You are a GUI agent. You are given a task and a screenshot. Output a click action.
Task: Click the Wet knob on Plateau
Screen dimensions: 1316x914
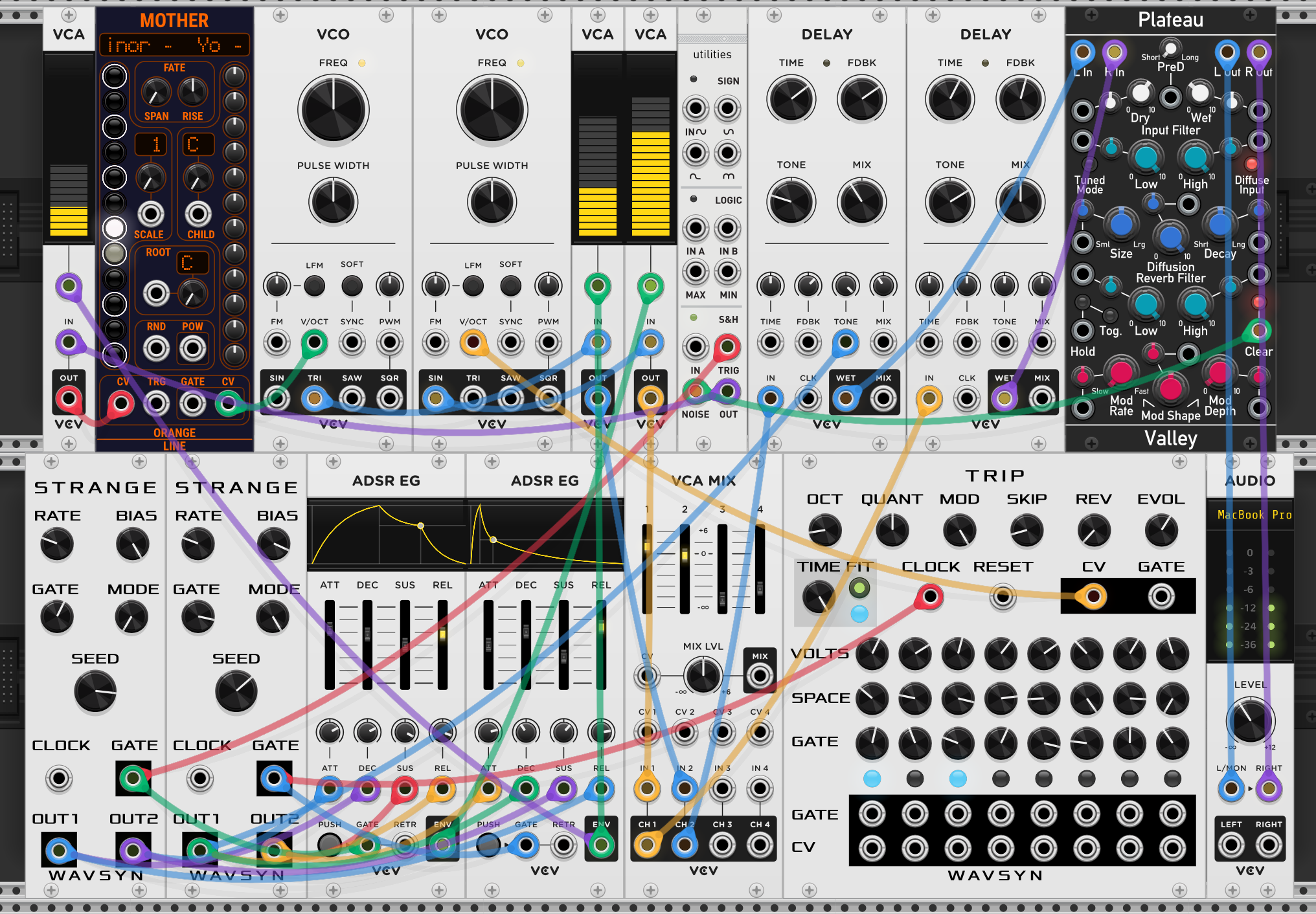[x=1200, y=93]
